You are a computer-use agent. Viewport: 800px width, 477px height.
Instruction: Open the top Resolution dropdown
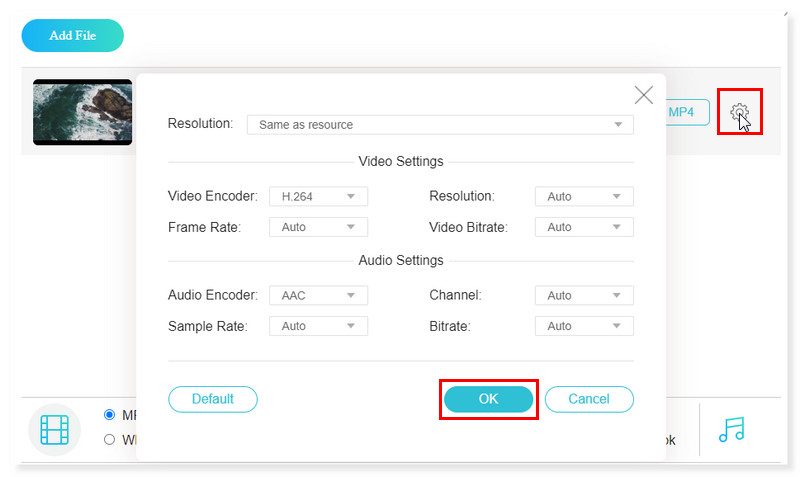(440, 125)
